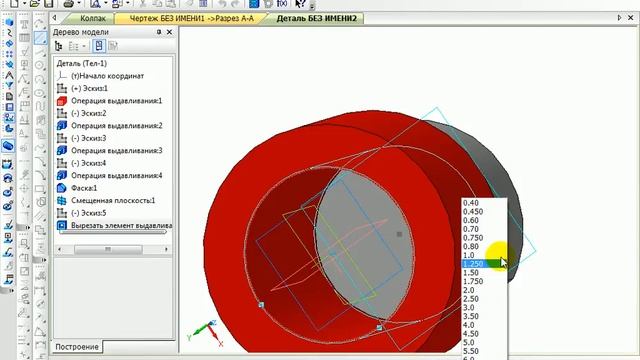Click the Print icon in toolbar
This screenshot has height=360, width=640.
click(x=68, y=4)
